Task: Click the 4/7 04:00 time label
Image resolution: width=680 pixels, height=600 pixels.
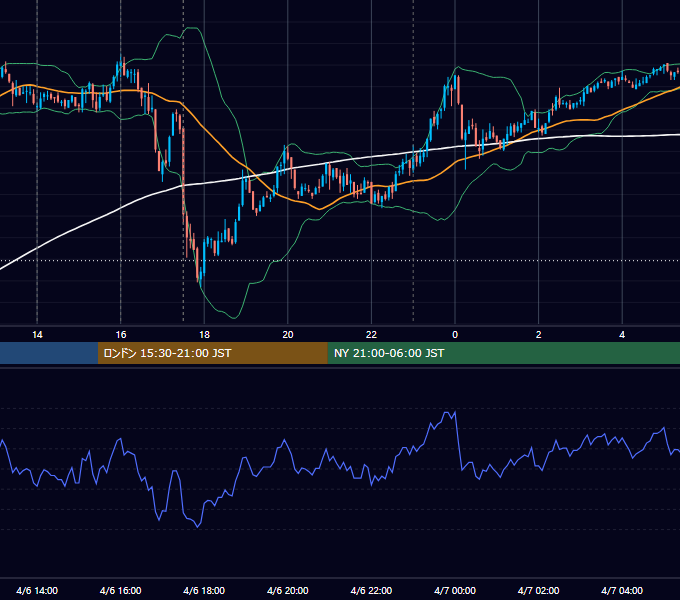Action: click(x=622, y=590)
